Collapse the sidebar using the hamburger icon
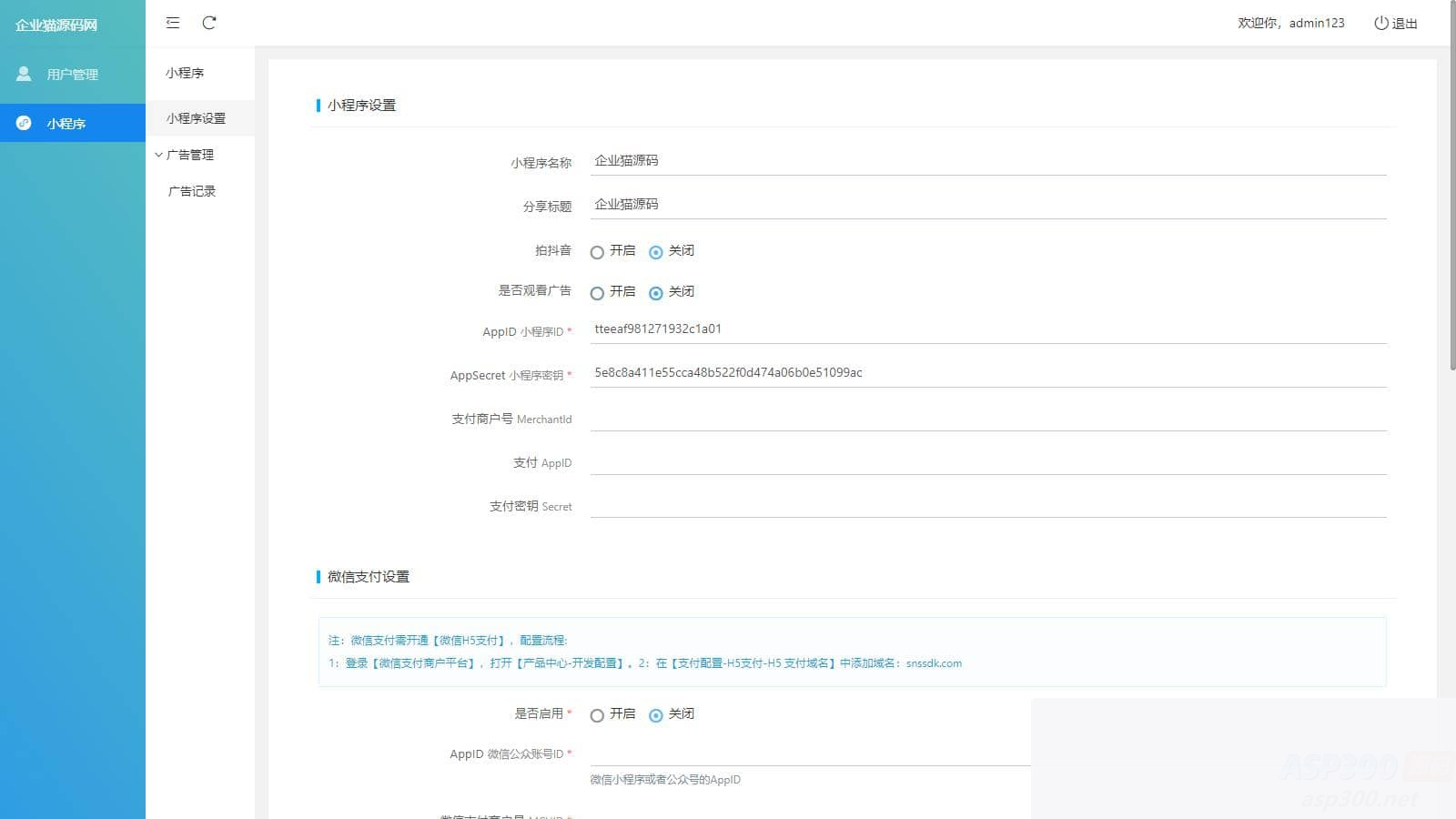This screenshot has width=1456, height=819. (x=172, y=23)
